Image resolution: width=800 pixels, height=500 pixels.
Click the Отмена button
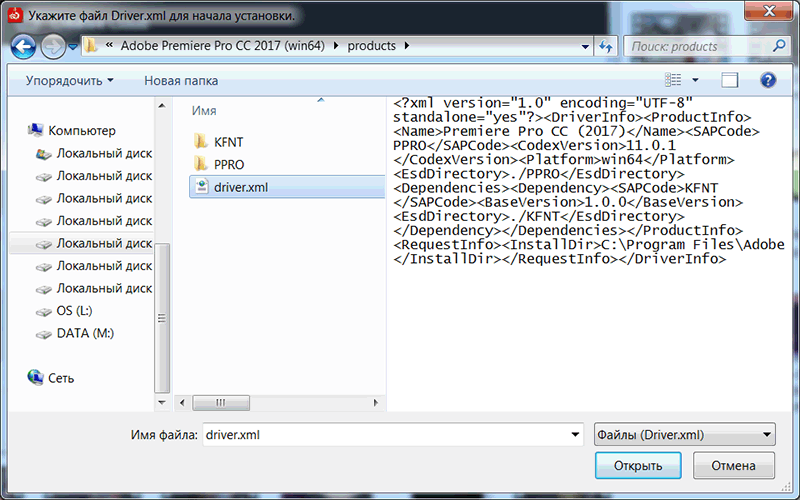[x=733, y=465]
